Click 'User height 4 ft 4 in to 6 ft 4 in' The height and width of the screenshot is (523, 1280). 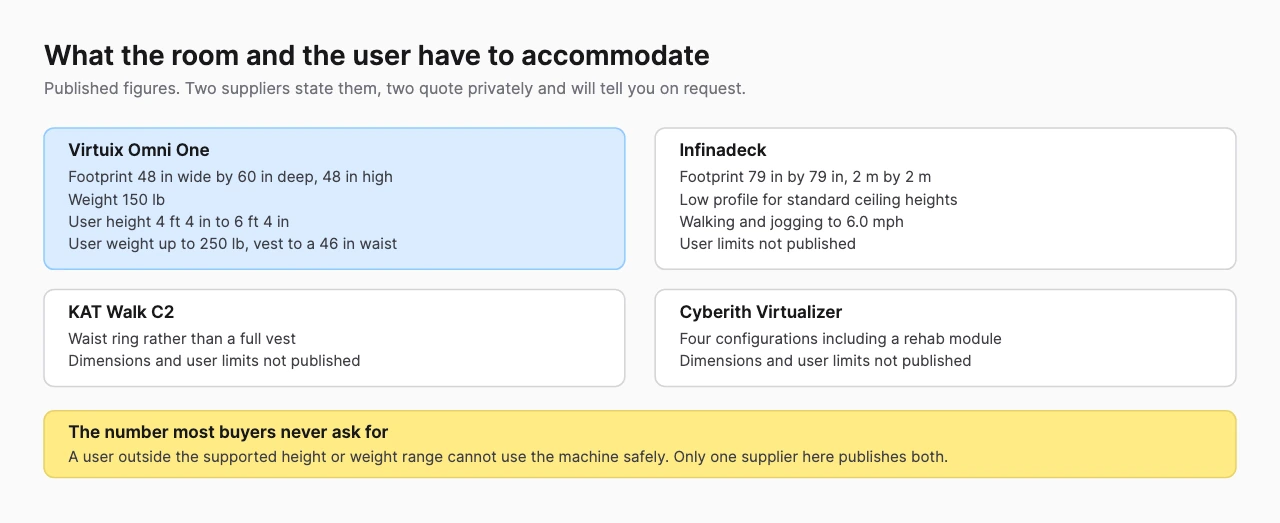tap(179, 221)
